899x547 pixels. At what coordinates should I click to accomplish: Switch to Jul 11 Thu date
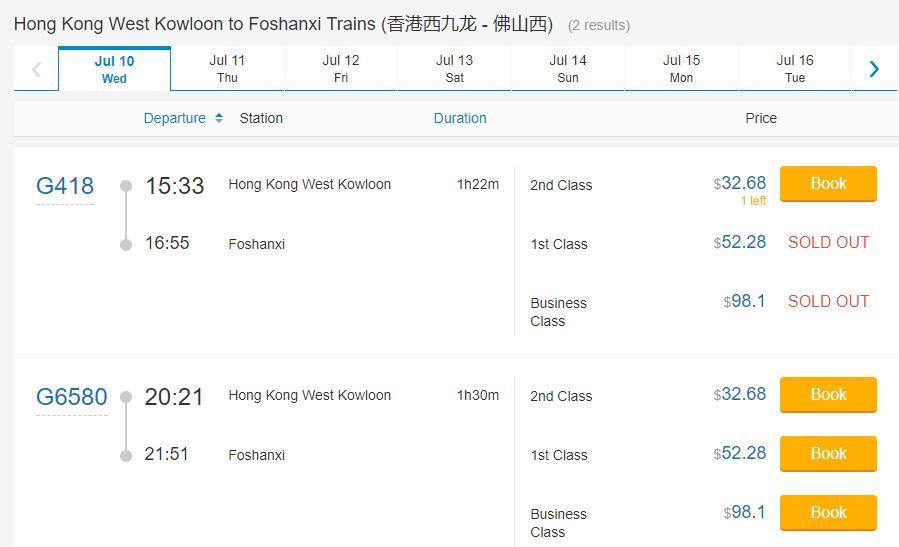(x=227, y=69)
